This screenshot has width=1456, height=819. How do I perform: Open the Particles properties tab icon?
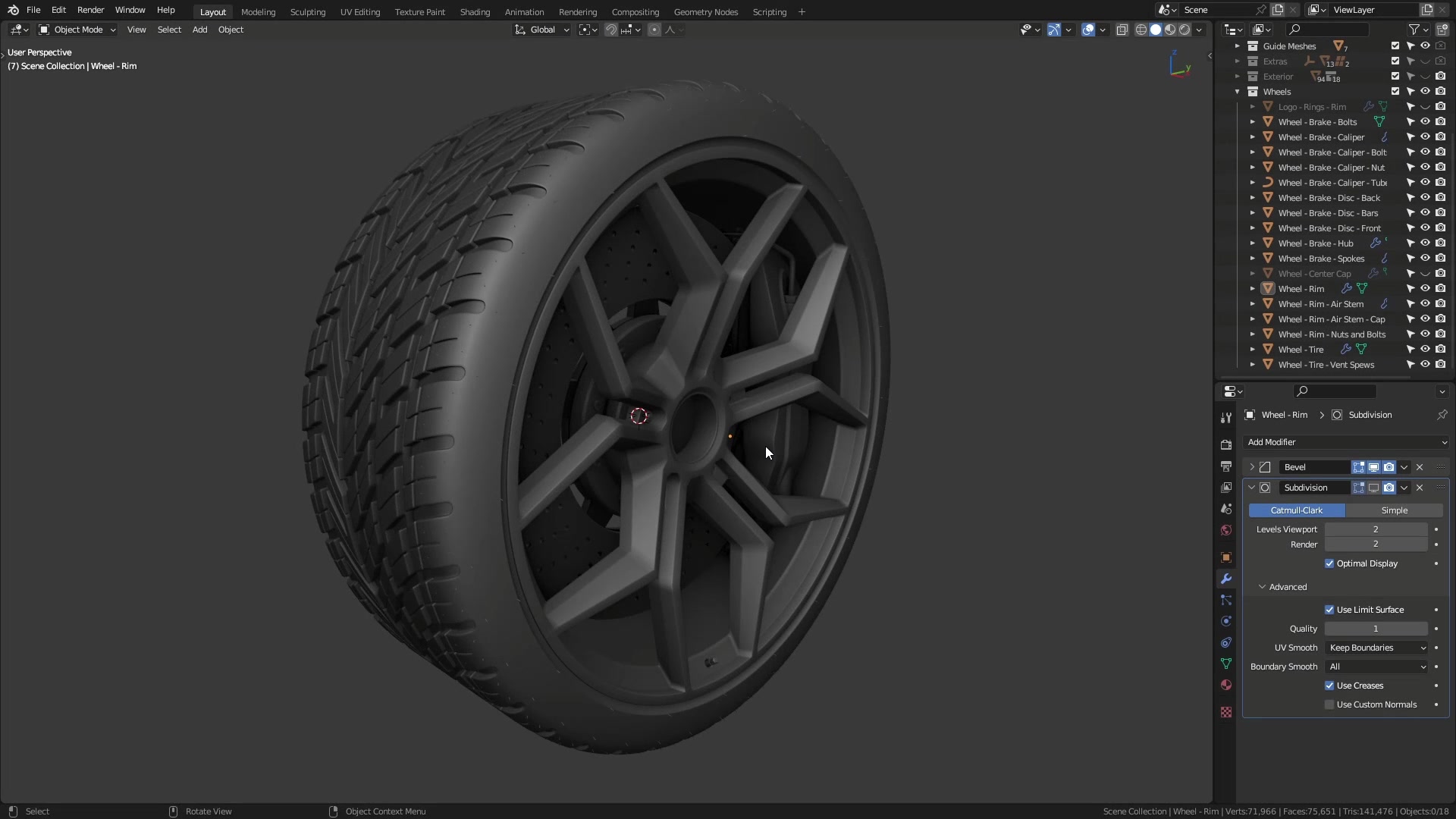(x=1226, y=600)
